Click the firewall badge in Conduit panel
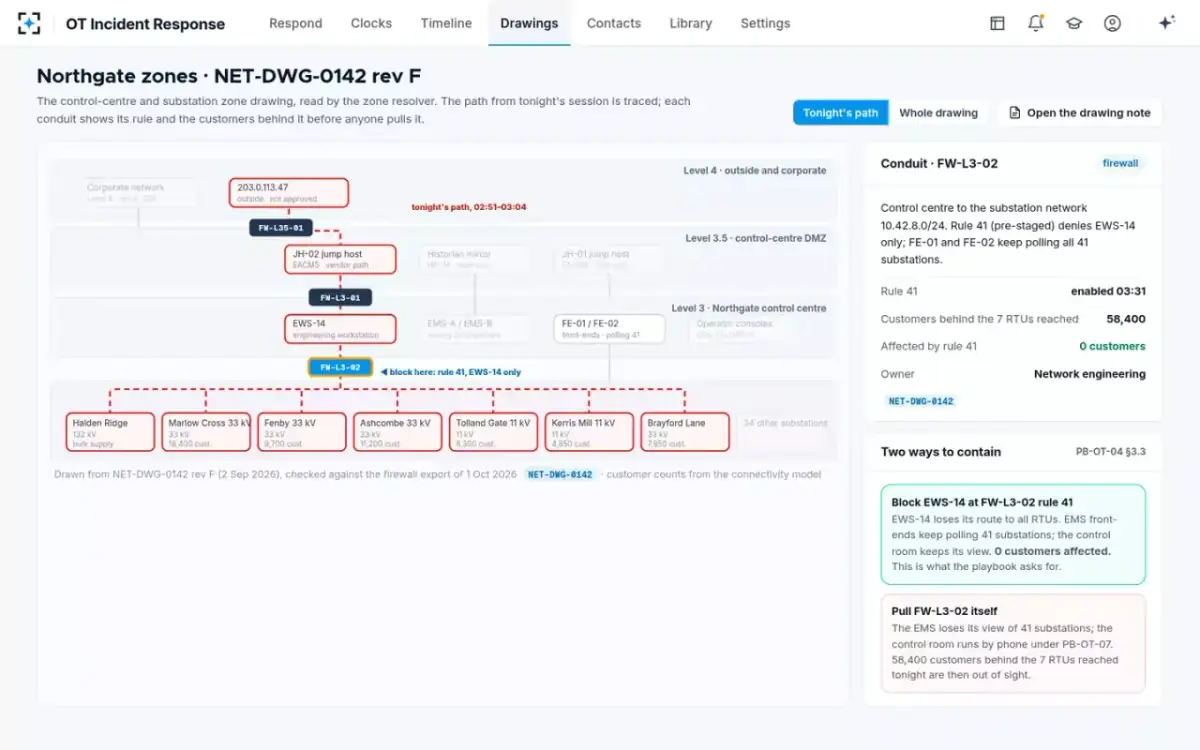This screenshot has height=750, width=1200. (1120, 163)
